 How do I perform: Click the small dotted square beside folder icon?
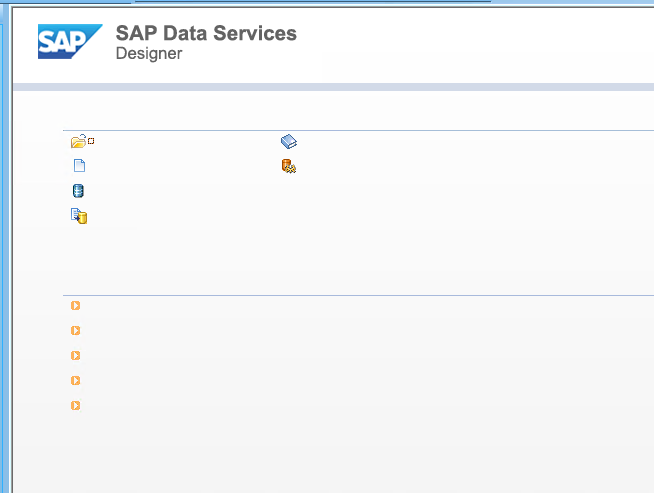pos(91,141)
